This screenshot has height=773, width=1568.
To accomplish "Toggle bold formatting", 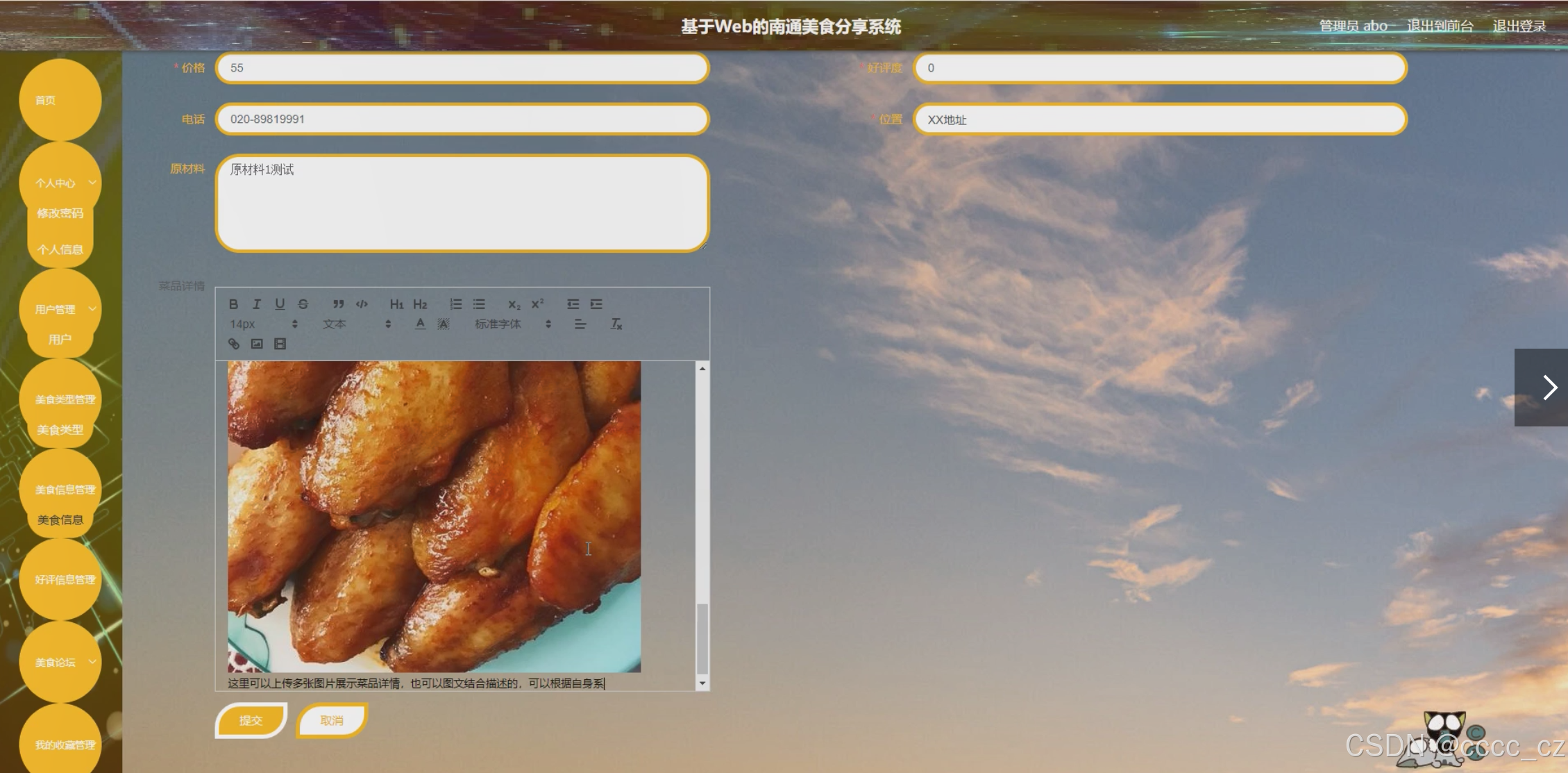I will tap(234, 304).
